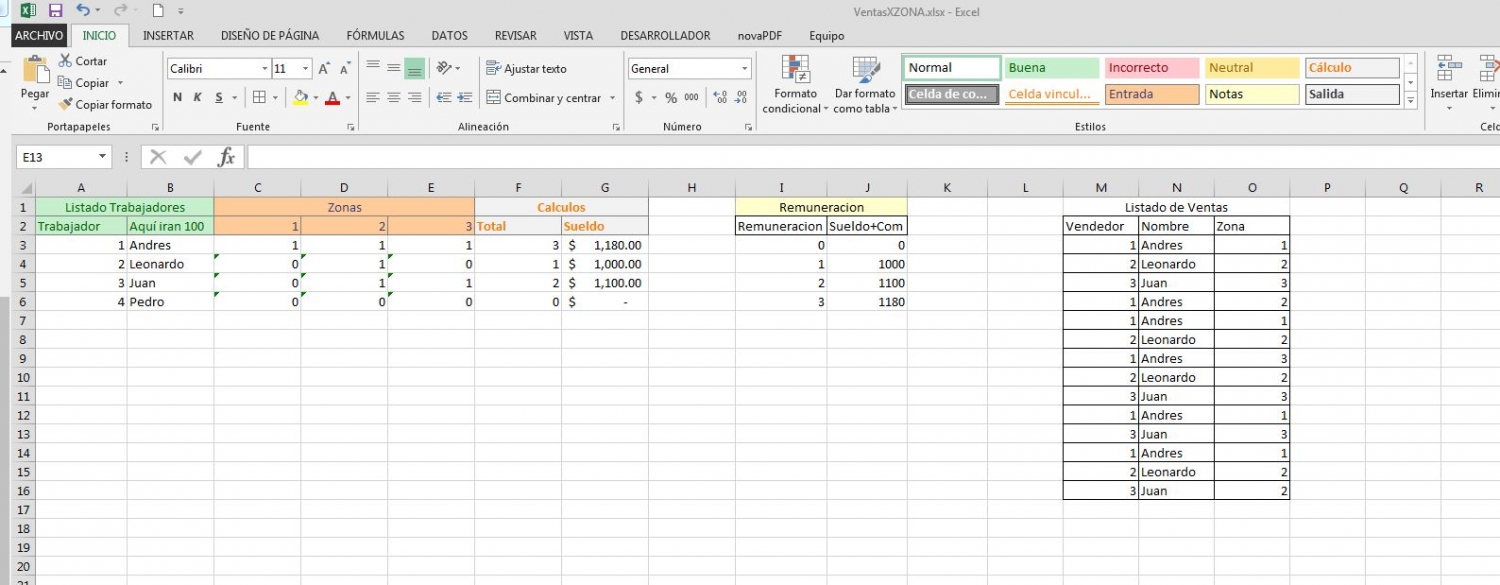Apply red font color A
Image resolution: width=1500 pixels, height=585 pixels.
click(332, 98)
